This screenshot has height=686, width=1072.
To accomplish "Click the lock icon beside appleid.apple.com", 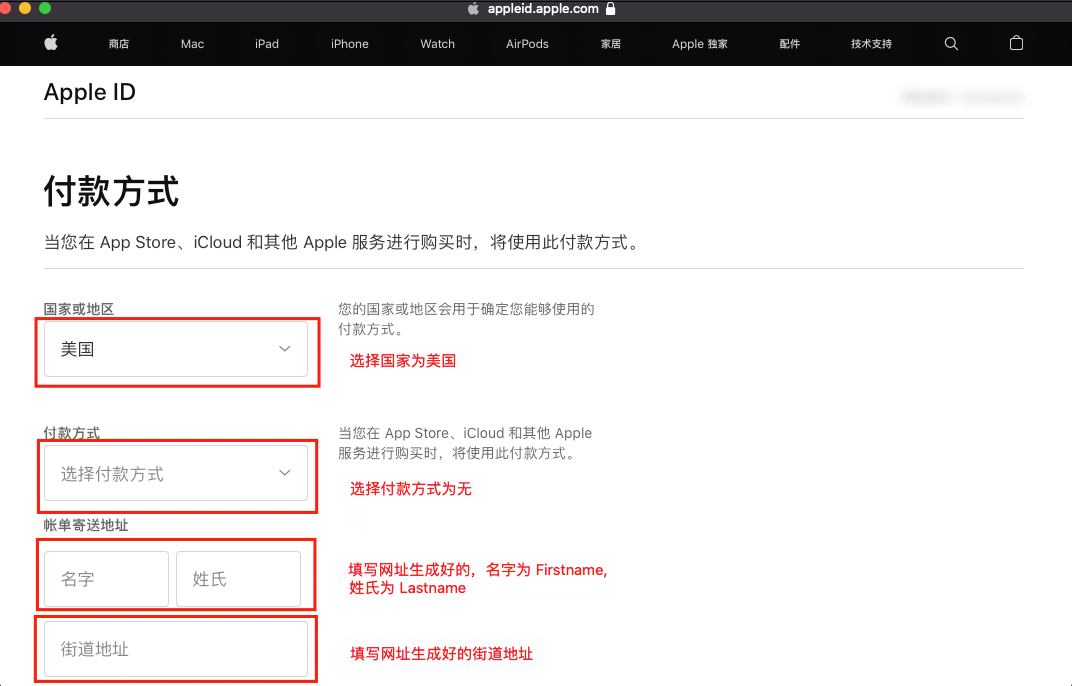I will (611, 8).
